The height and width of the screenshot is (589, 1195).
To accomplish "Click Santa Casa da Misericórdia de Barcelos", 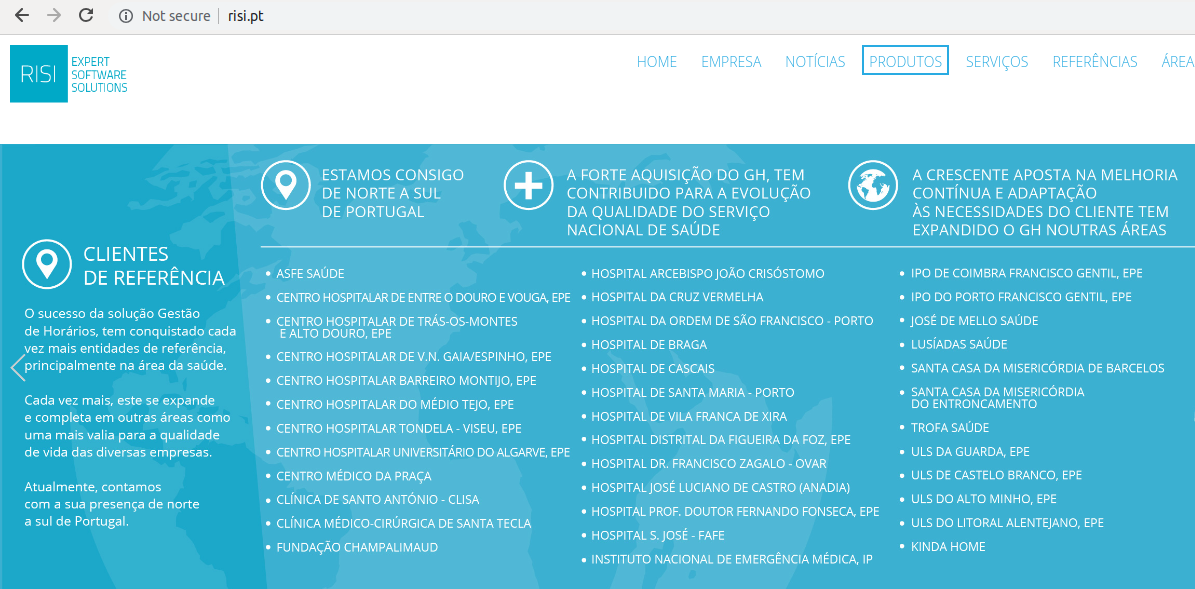I will coord(1037,368).
